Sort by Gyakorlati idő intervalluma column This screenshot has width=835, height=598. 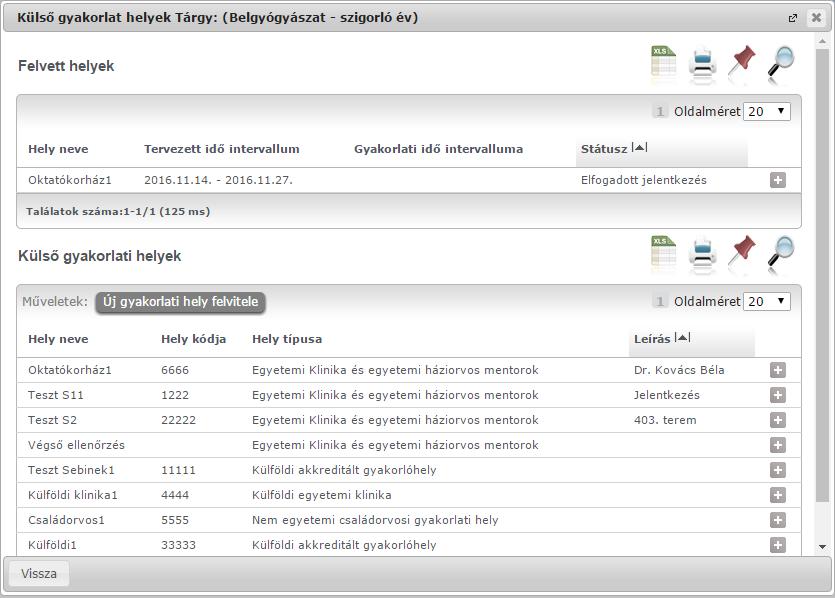438,149
